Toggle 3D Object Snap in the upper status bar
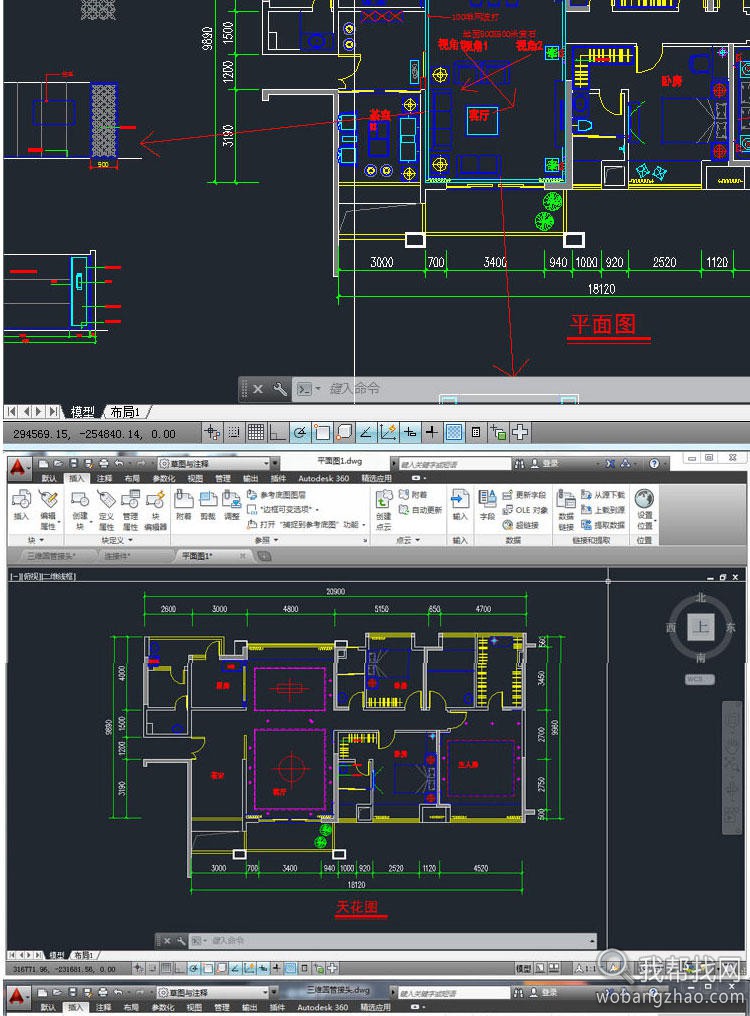The width and height of the screenshot is (750, 1016). coord(344,432)
